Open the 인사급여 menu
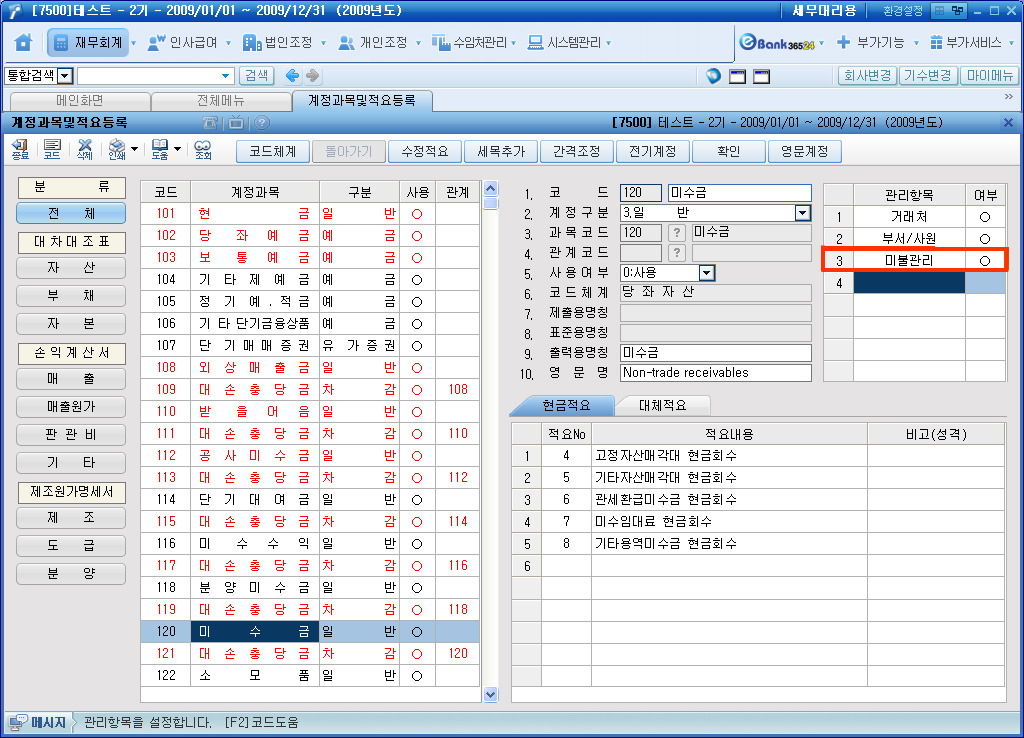 pos(183,42)
